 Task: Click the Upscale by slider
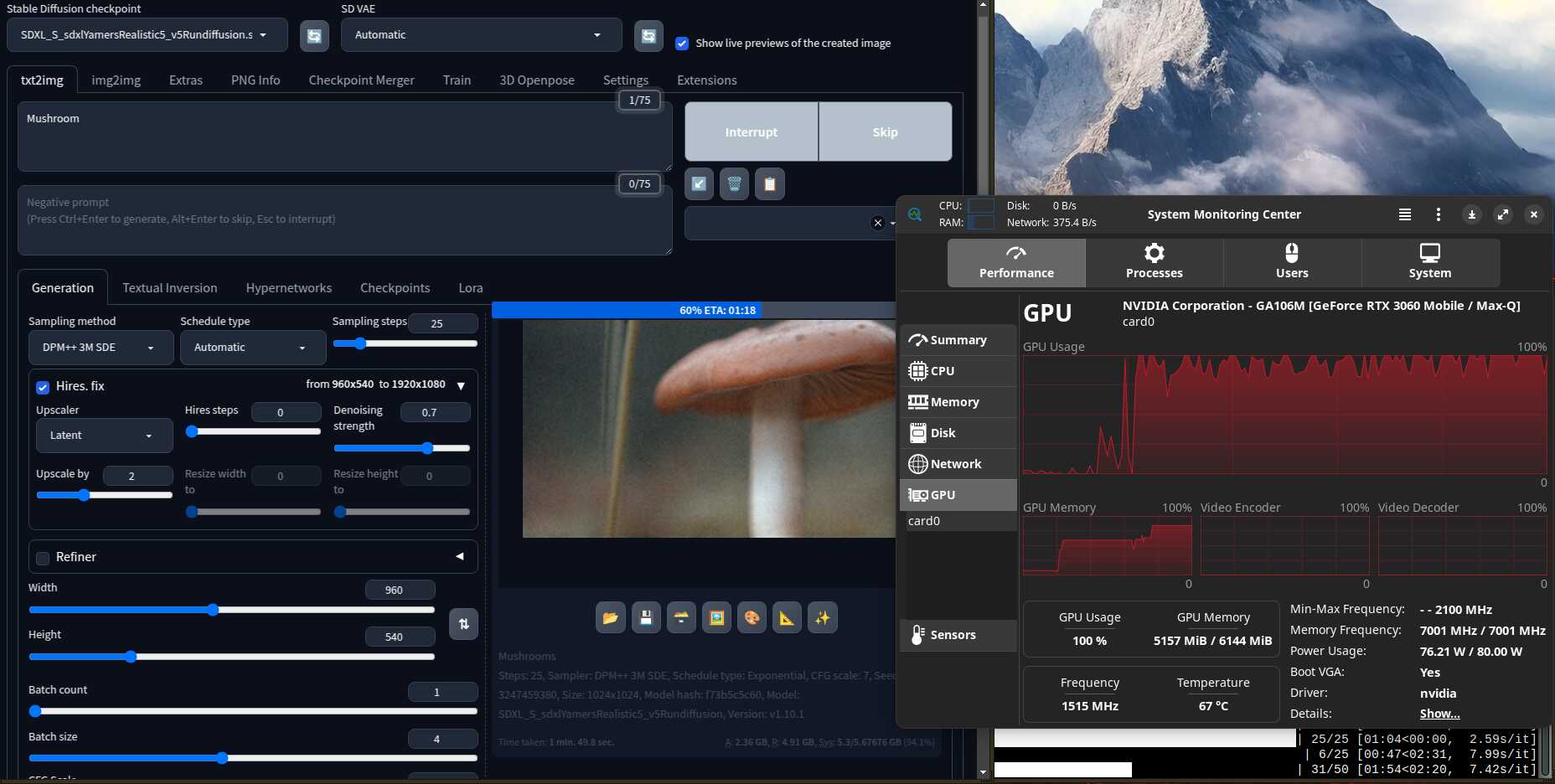click(104, 495)
